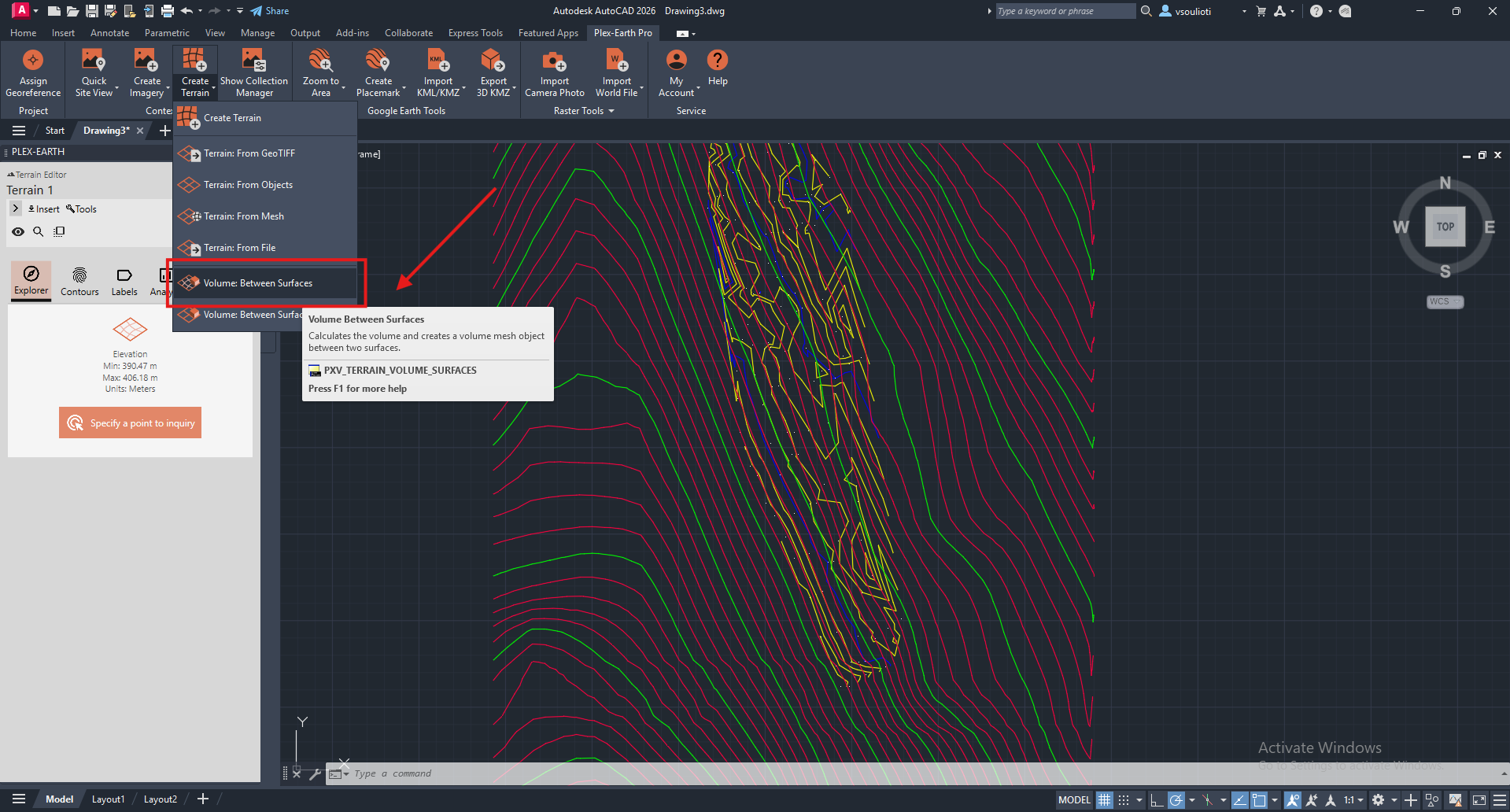The image size is (1510, 812).
Task: Toggle MODEL space button in status bar
Action: click(1074, 800)
